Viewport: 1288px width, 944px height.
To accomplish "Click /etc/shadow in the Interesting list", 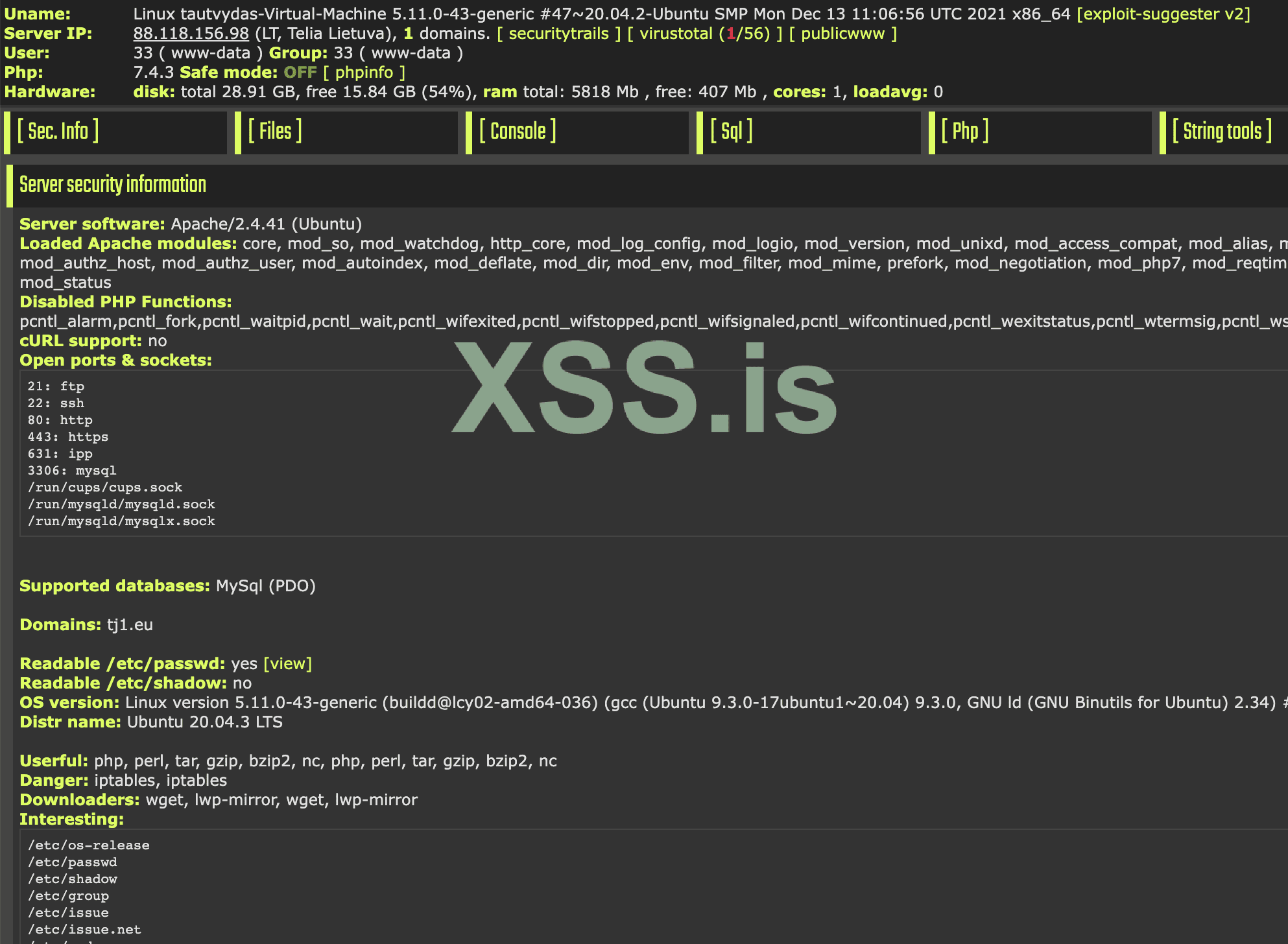I will click(x=72, y=879).
